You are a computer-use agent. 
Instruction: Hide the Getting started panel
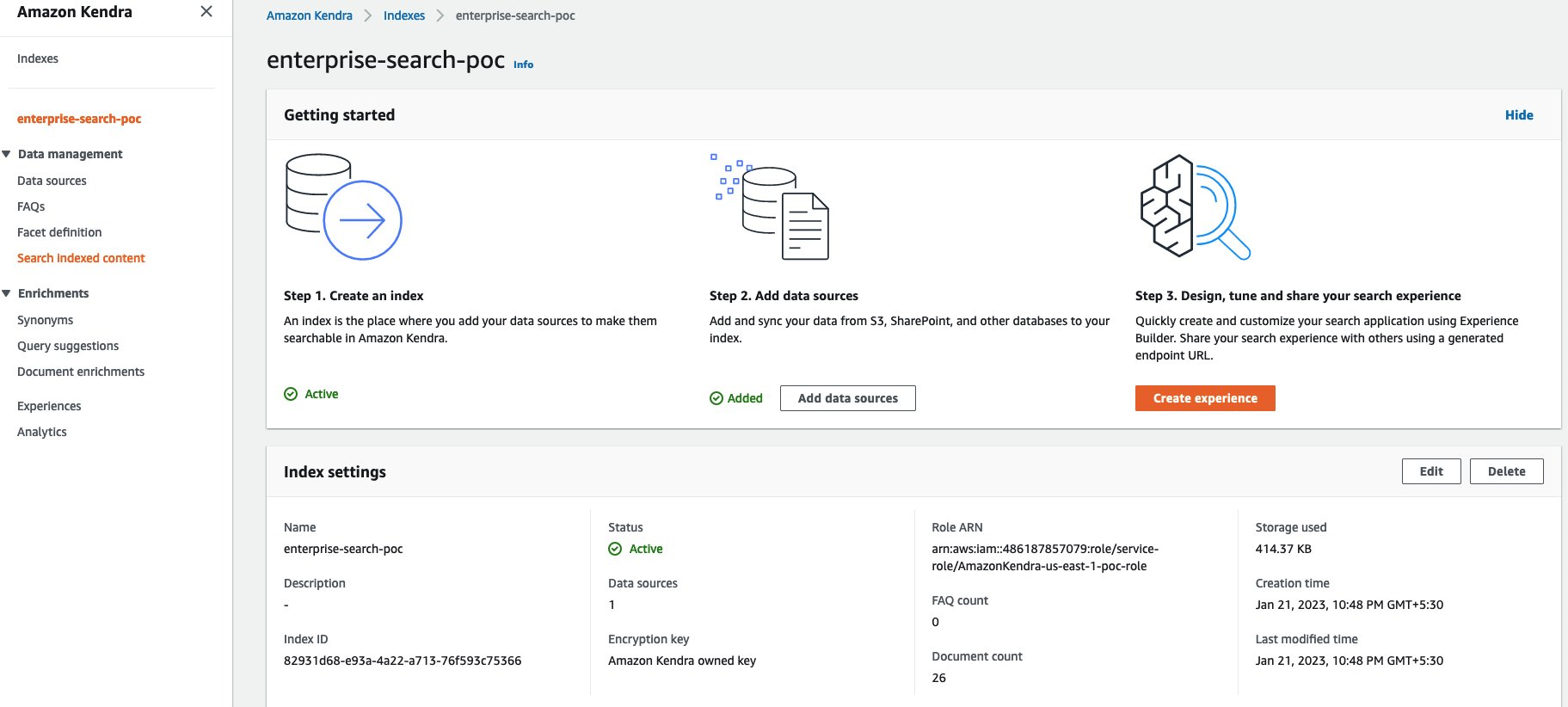pyautogui.click(x=1519, y=115)
